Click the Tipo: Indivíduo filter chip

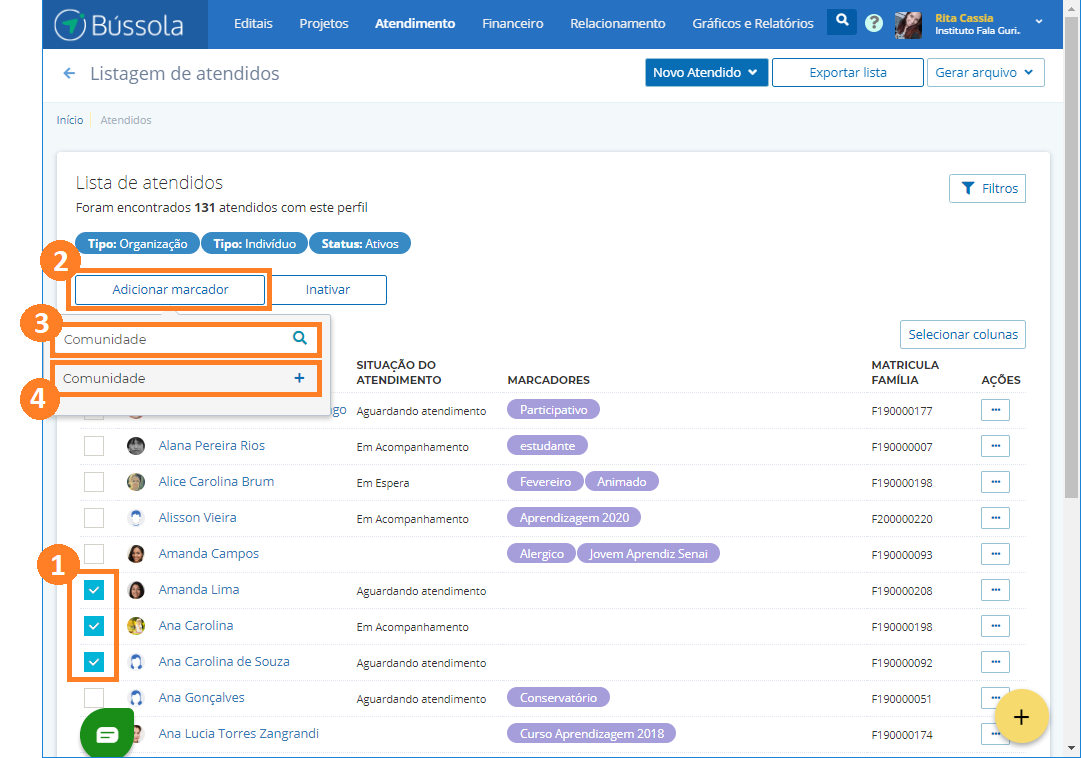(254, 243)
